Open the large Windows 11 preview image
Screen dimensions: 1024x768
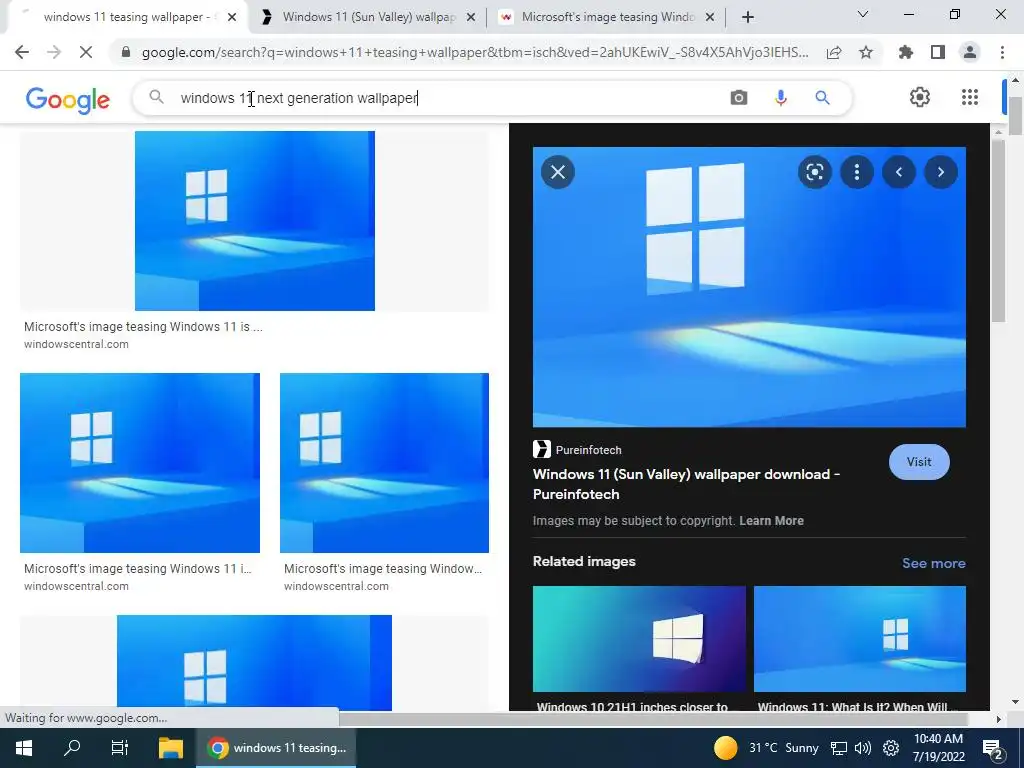(x=749, y=287)
